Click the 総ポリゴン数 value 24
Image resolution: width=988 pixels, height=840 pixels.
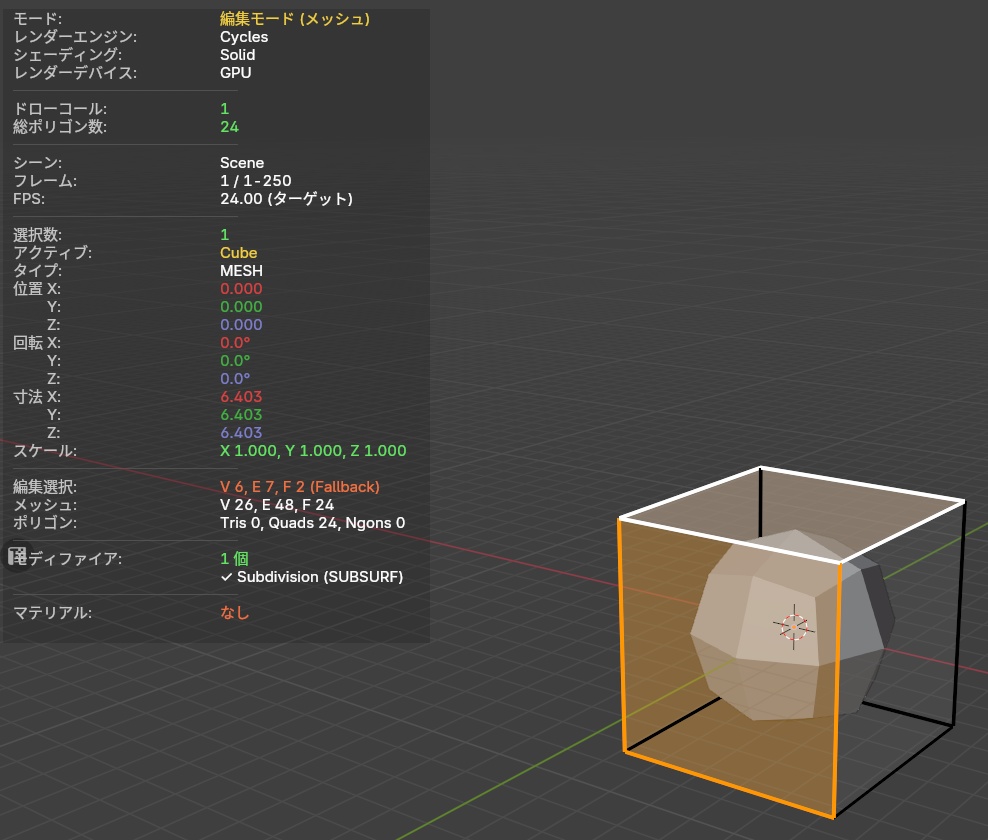(x=229, y=127)
